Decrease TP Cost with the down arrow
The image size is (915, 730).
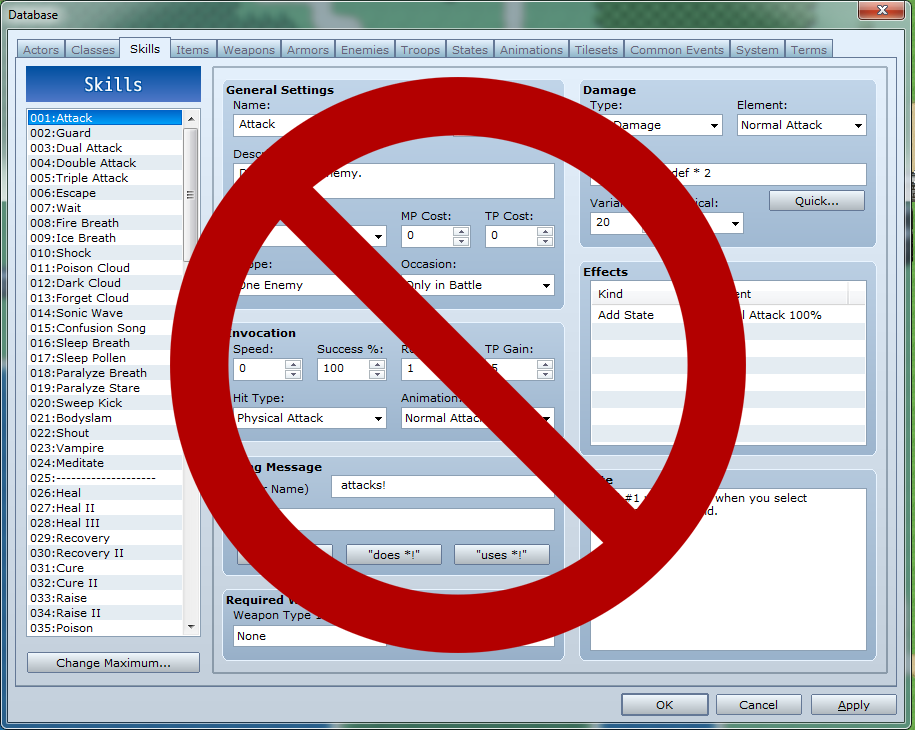(545, 241)
